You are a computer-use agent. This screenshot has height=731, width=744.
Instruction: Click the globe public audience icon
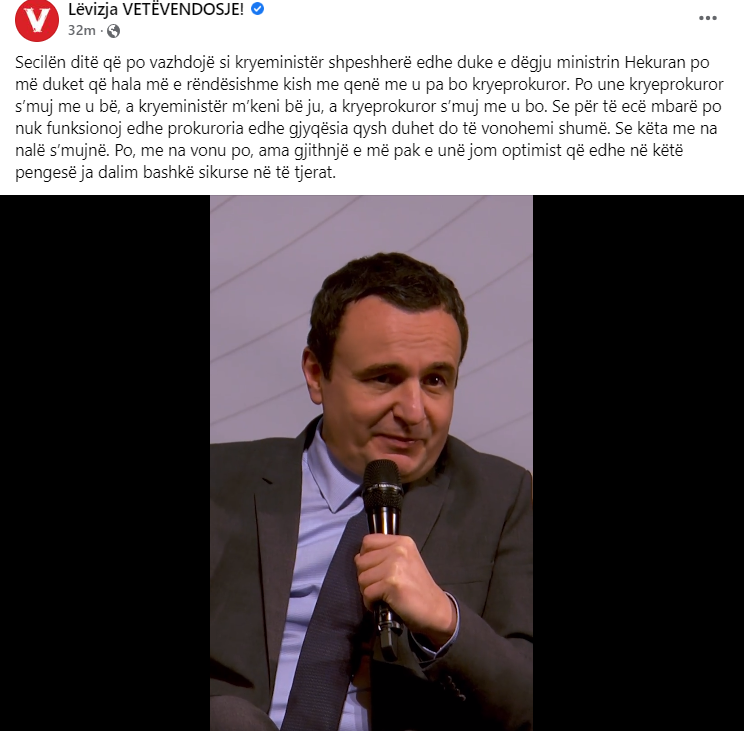tap(113, 31)
